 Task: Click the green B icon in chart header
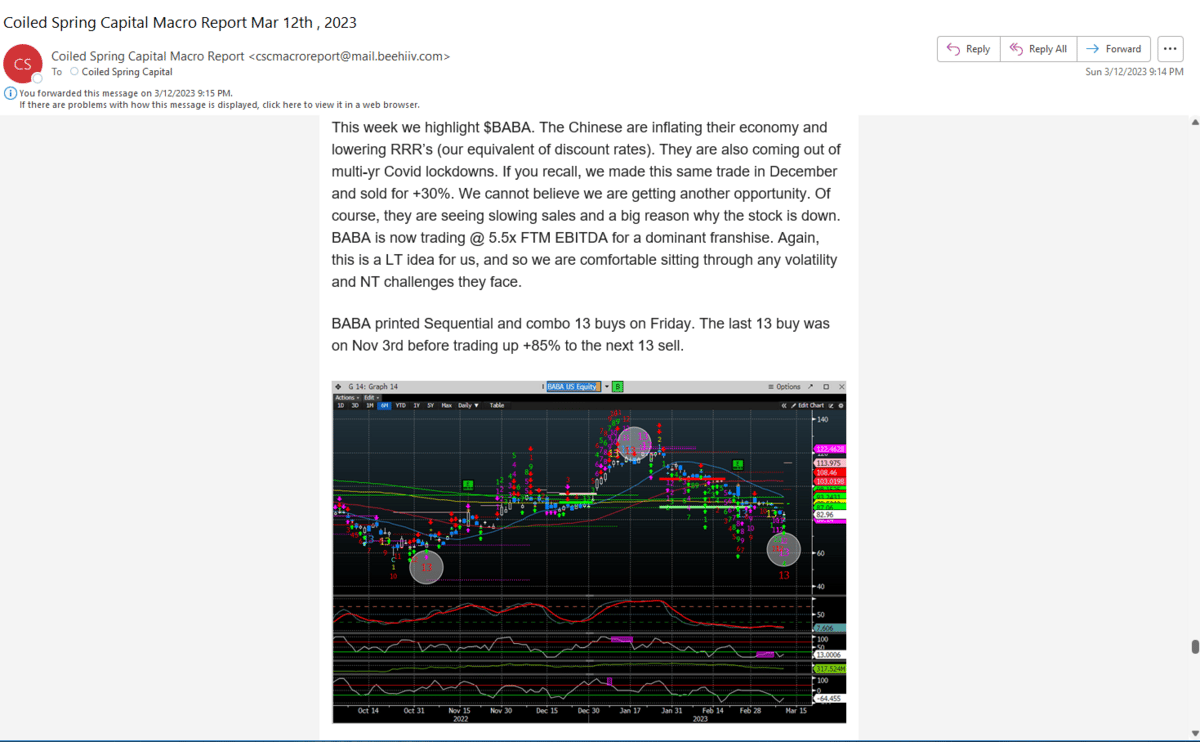(618, 386)
